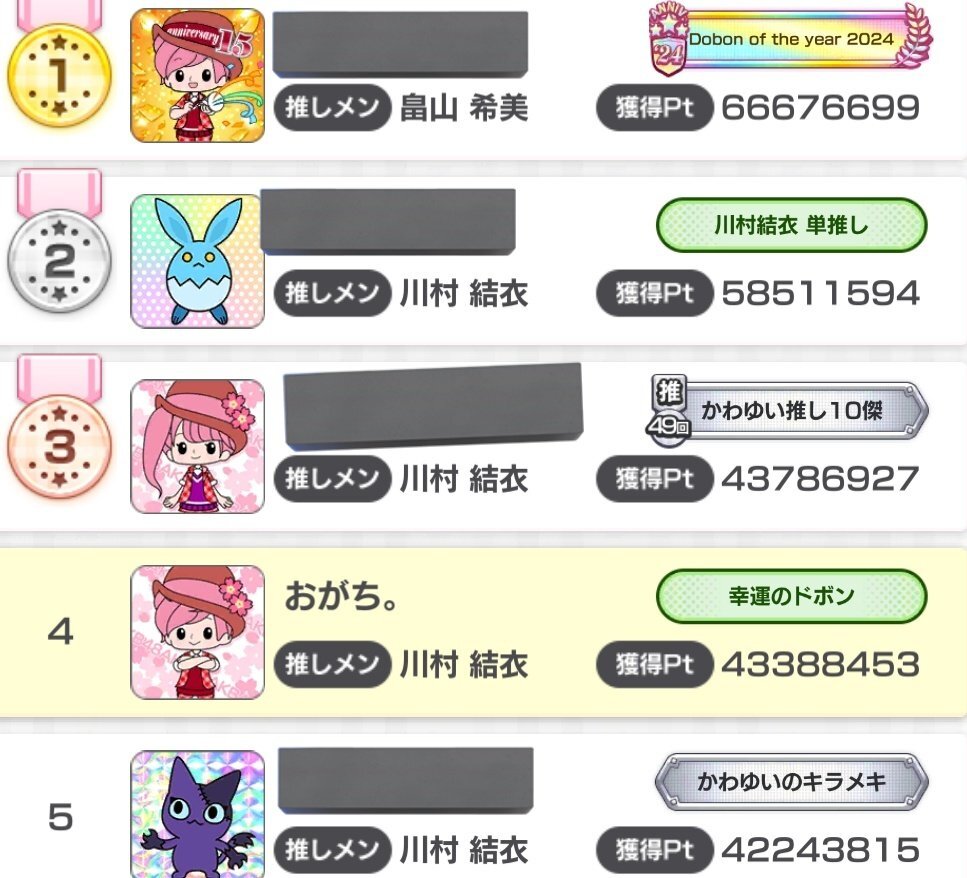Open the purple cat avatar profile
The width and height of the screenshot is (967, 878).
tap(197, 814)
